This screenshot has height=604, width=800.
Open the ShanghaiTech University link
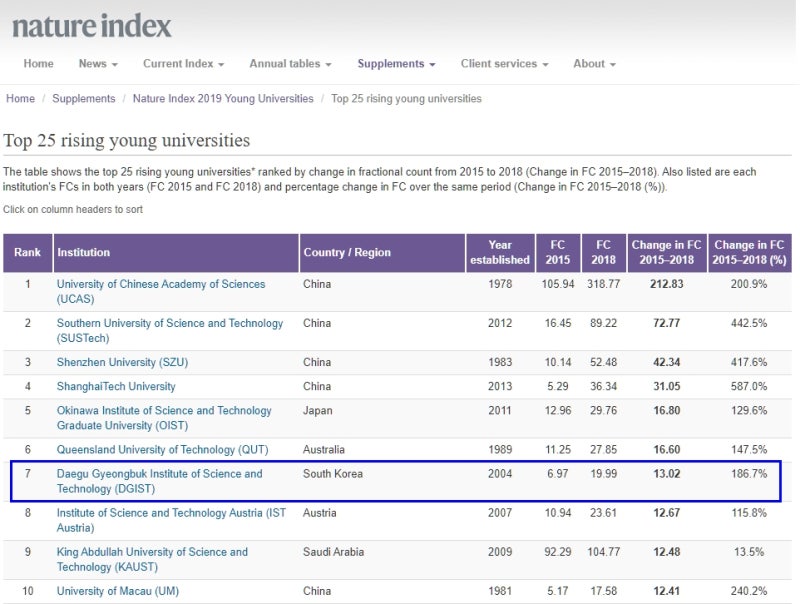click(x=116, y=386)
